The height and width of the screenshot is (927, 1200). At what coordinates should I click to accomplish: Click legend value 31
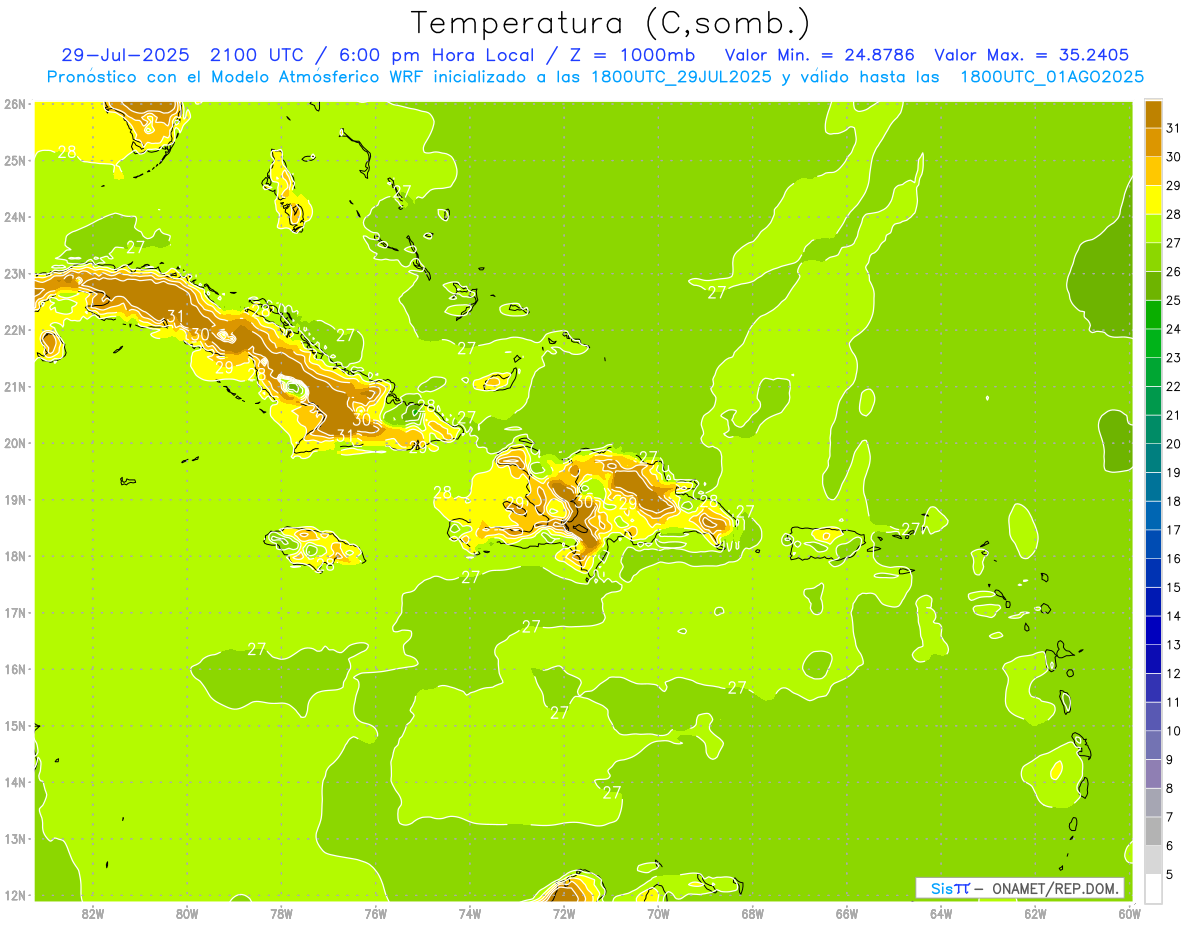point(1174,128)
